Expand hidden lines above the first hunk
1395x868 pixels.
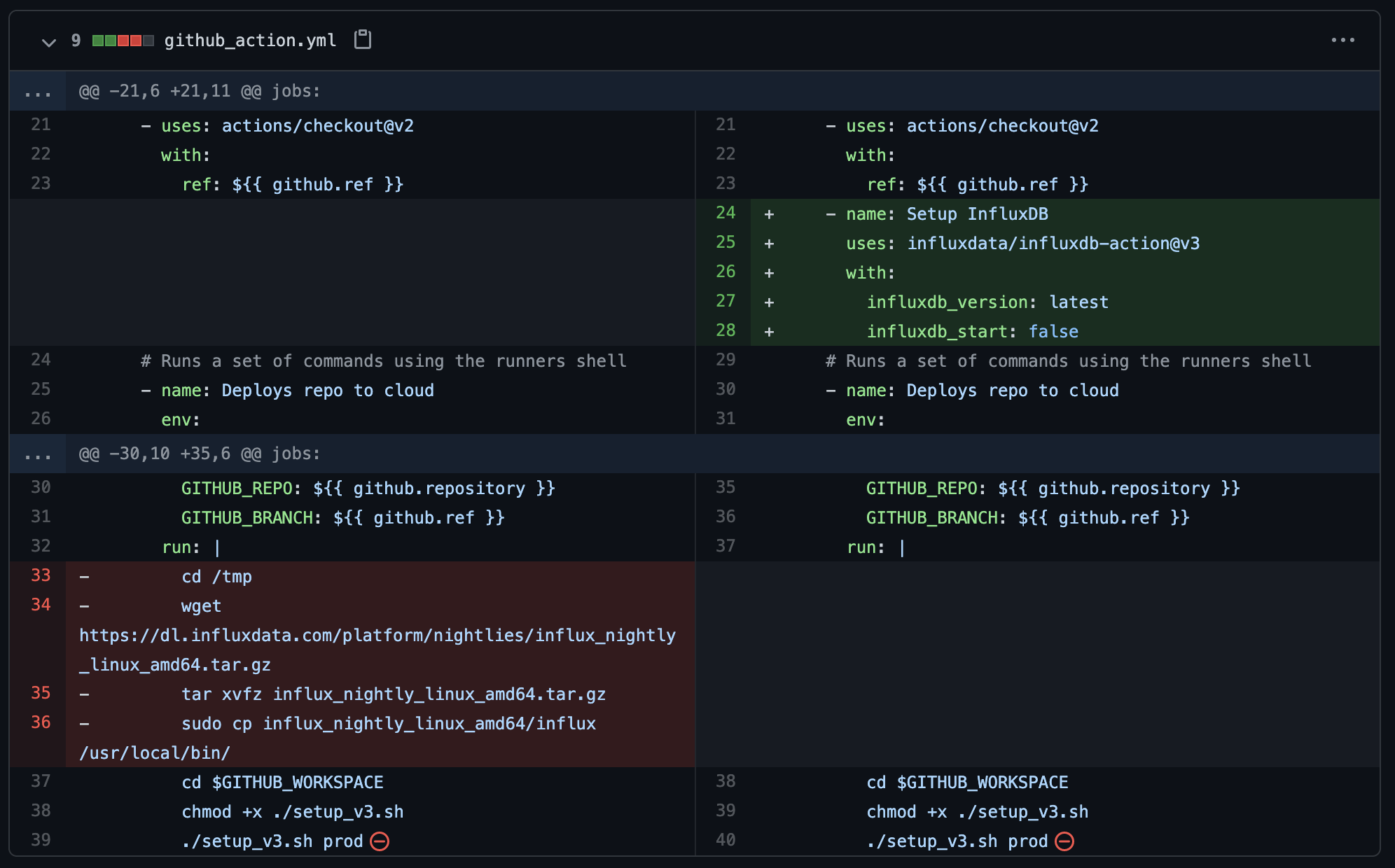click(x=36, y=90)
